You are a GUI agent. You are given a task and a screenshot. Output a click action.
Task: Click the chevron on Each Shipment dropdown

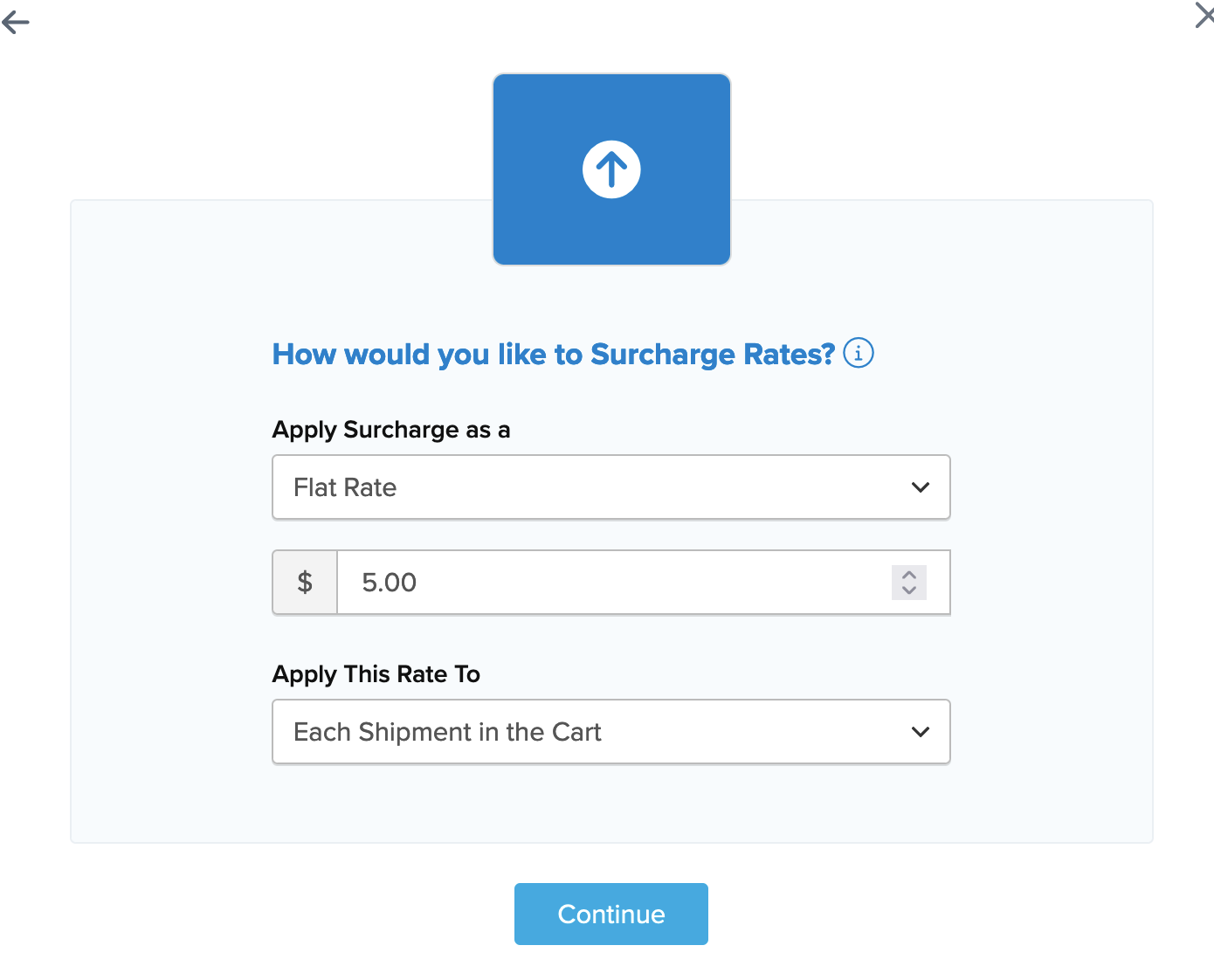(x=920, y=732)
